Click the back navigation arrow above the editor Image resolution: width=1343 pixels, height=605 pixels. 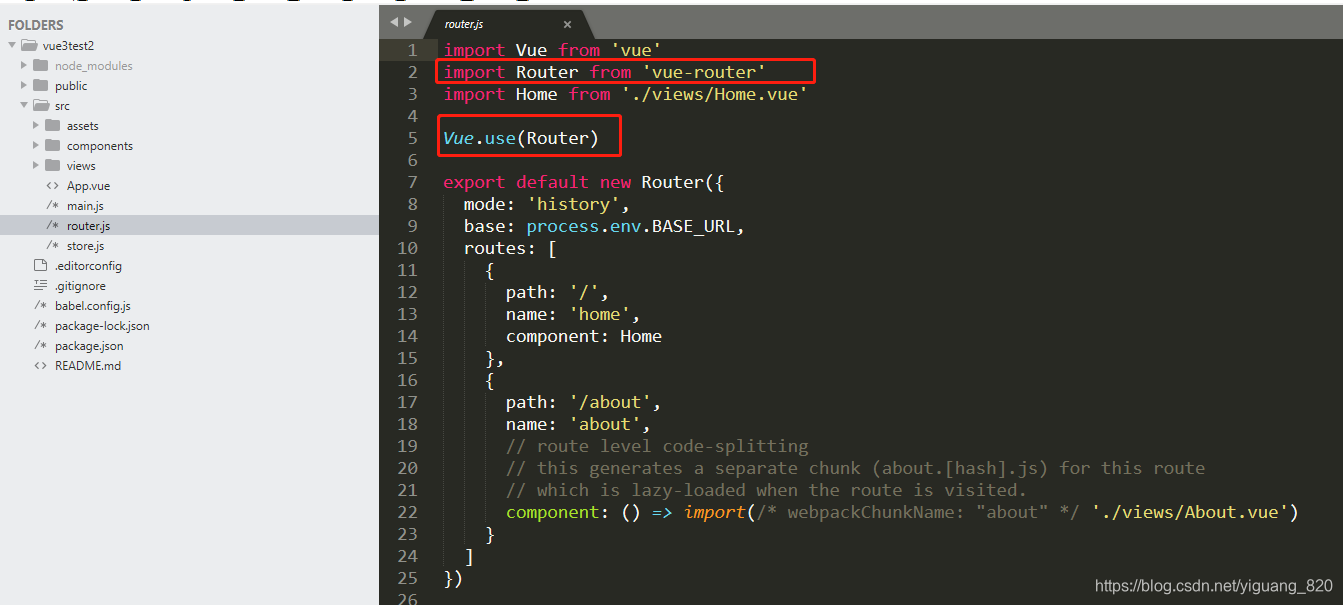tap(393, 20)
